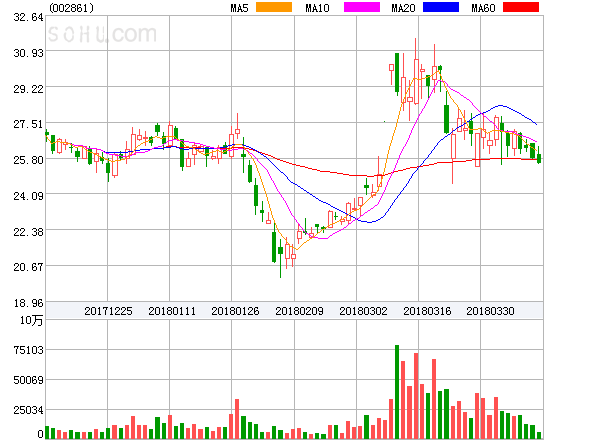Click the stock code (002861) text
Screen dimensions: 600x440
(72, 8)
